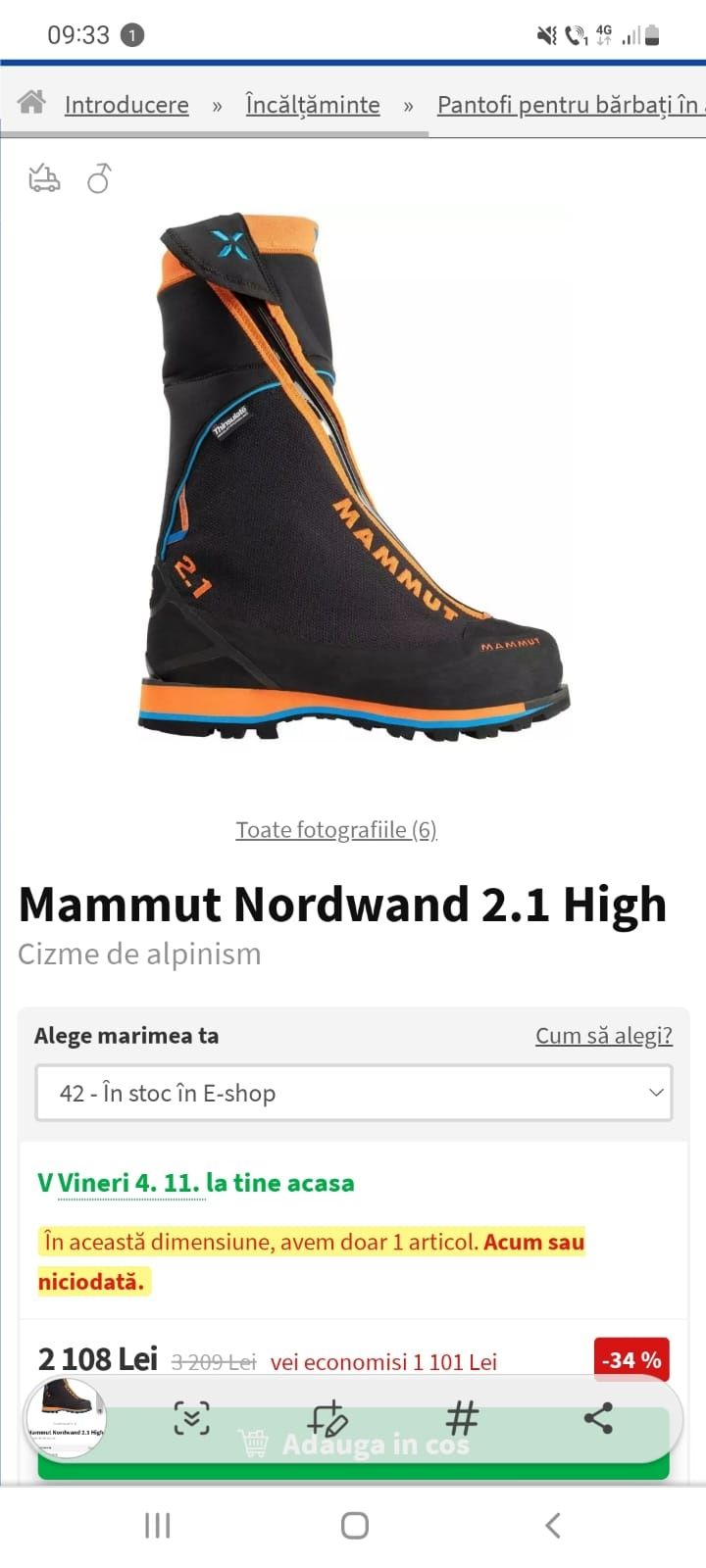
Task: Tap the crop and edit screenshot icon
Action: (x=328, y=1418)
